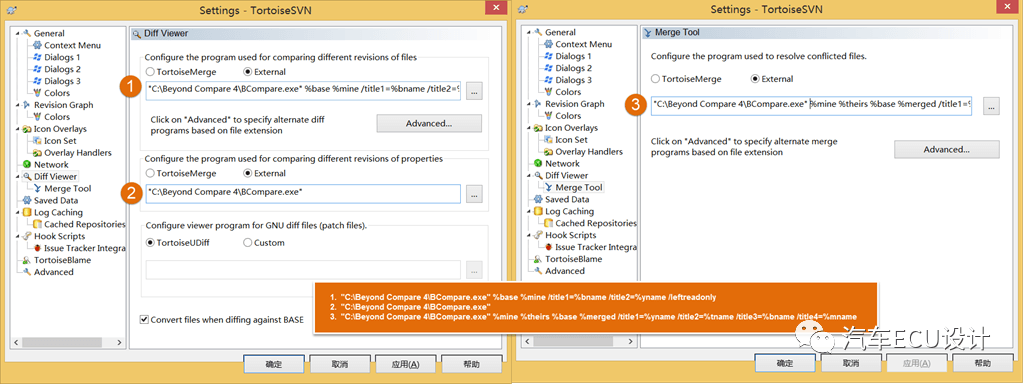Select Context Menu item in right window
1024x384 pixels.
pos(584,44)
